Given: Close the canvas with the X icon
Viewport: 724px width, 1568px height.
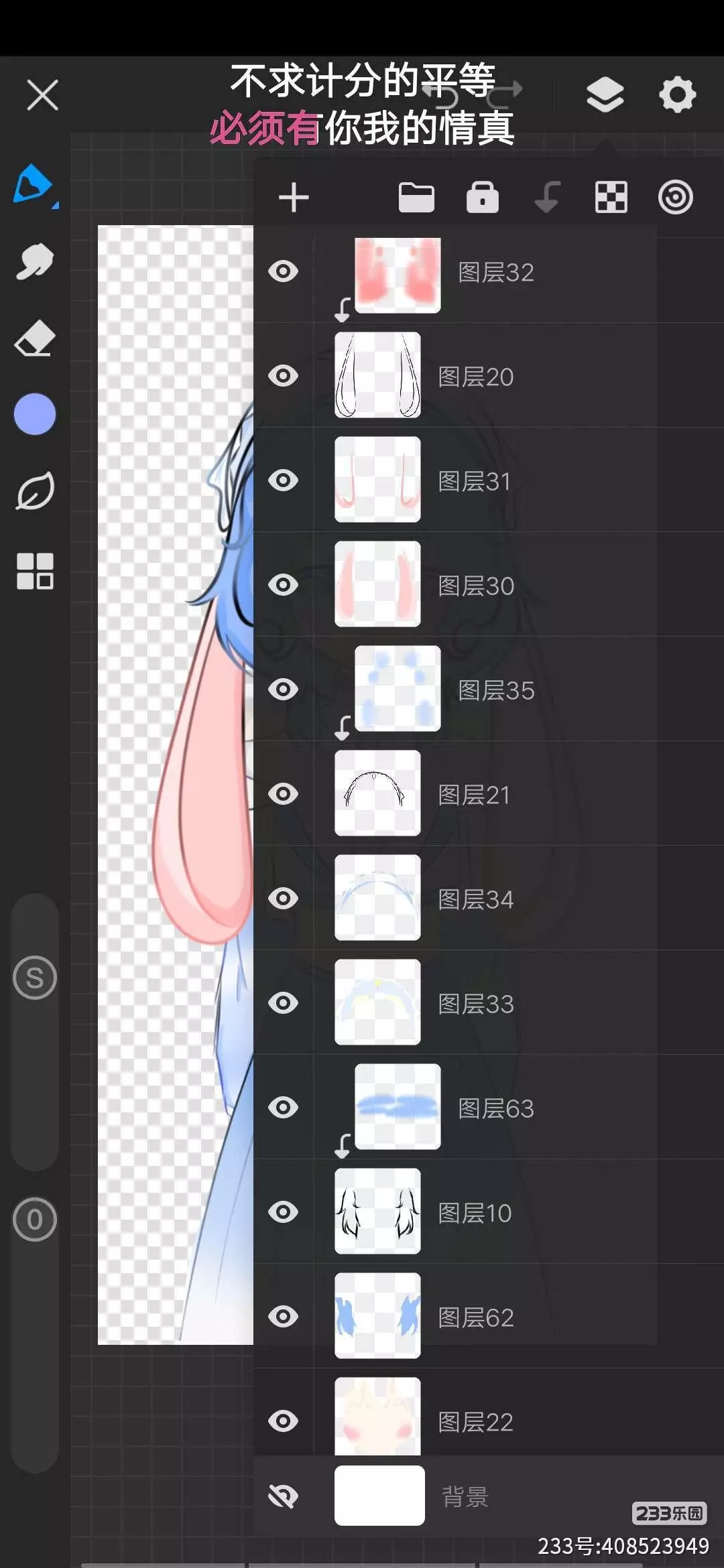Looking at the screenshot, I should (43, 94).
